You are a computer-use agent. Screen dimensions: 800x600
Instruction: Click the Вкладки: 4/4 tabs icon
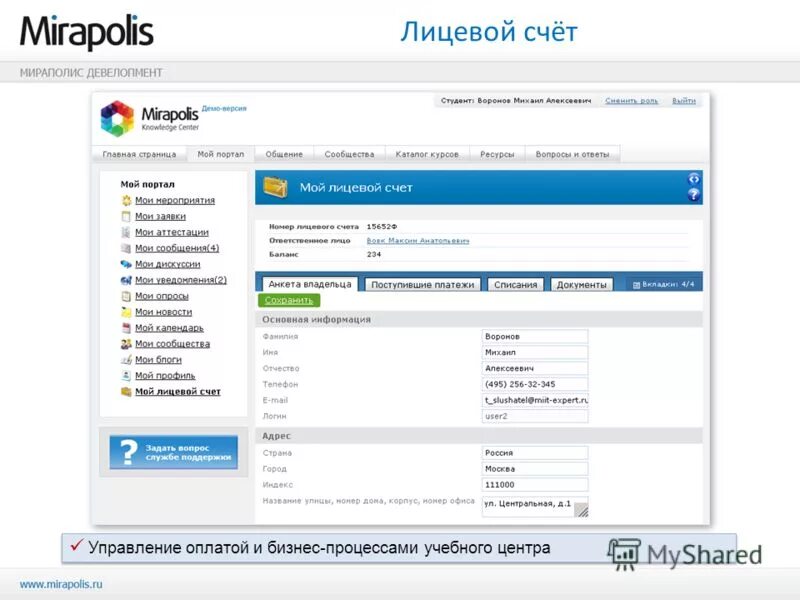point(636,285)
